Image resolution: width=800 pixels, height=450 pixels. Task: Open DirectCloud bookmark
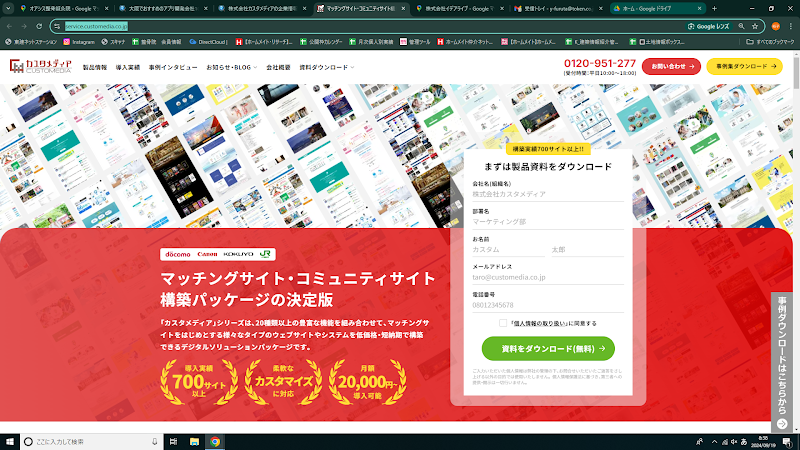click(x=208, y=42)
